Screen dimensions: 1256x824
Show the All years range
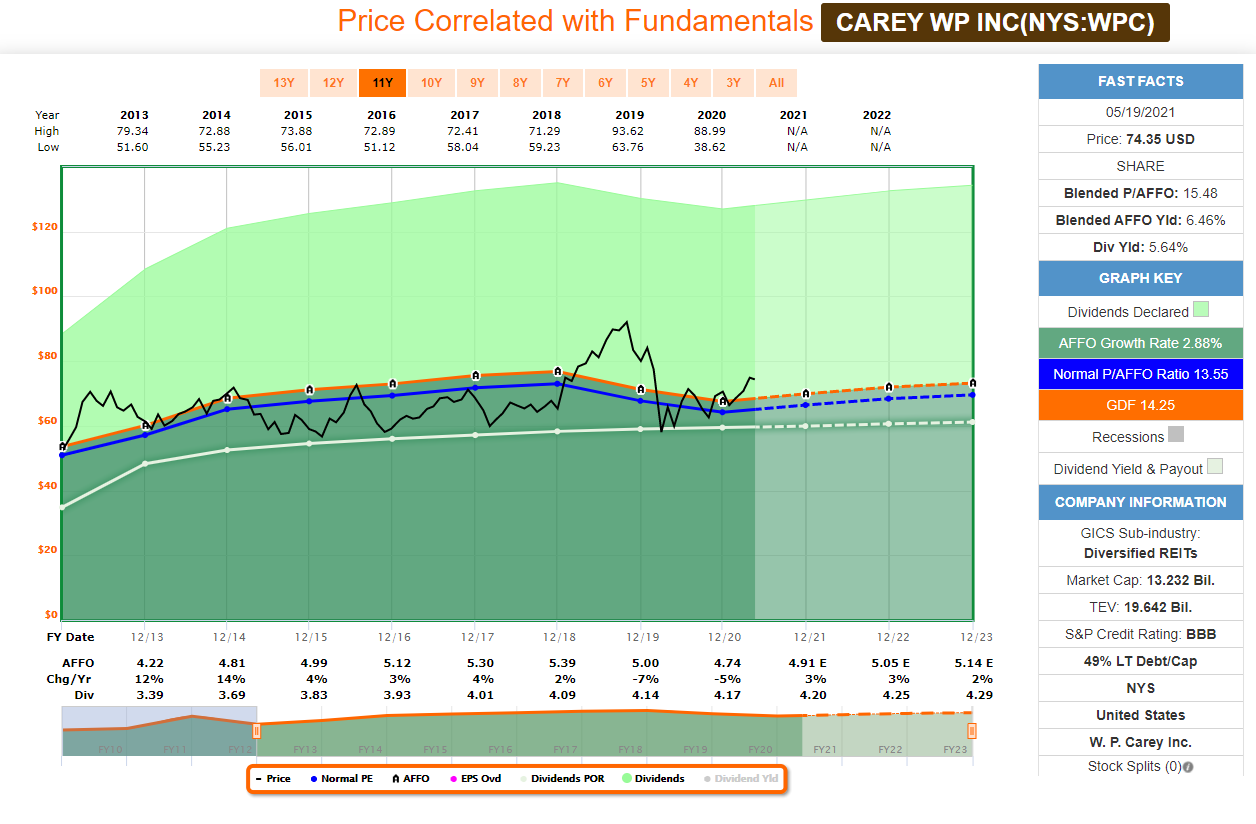tap(777, 83)
